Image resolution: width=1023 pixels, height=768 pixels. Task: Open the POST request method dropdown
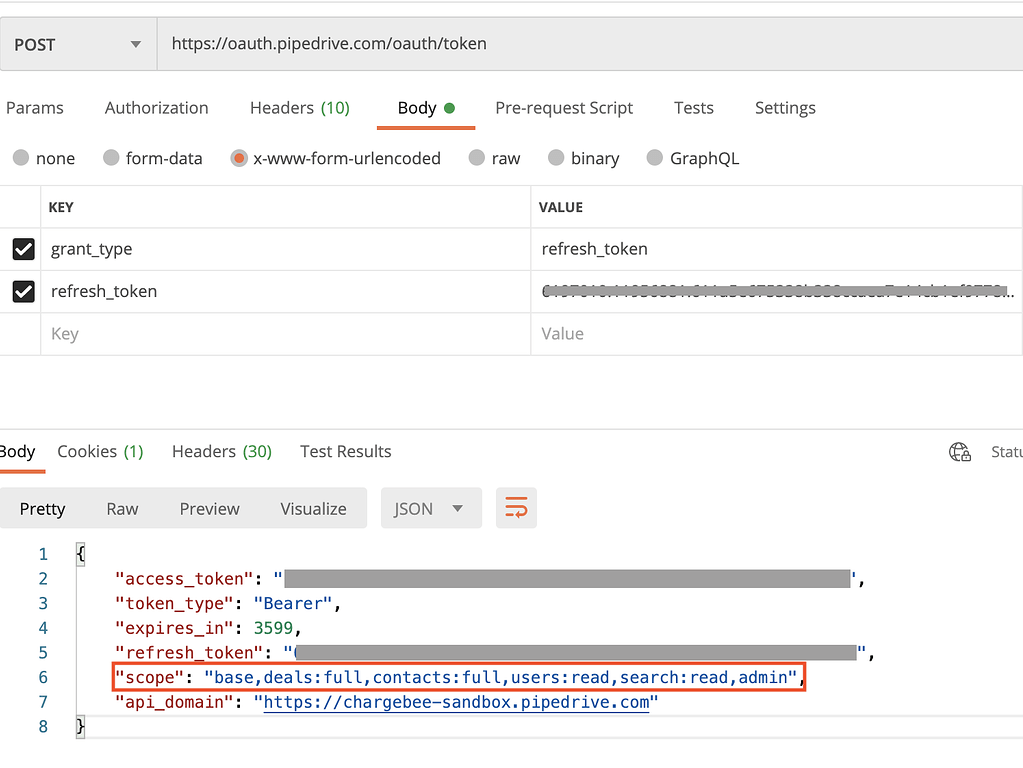77,43
